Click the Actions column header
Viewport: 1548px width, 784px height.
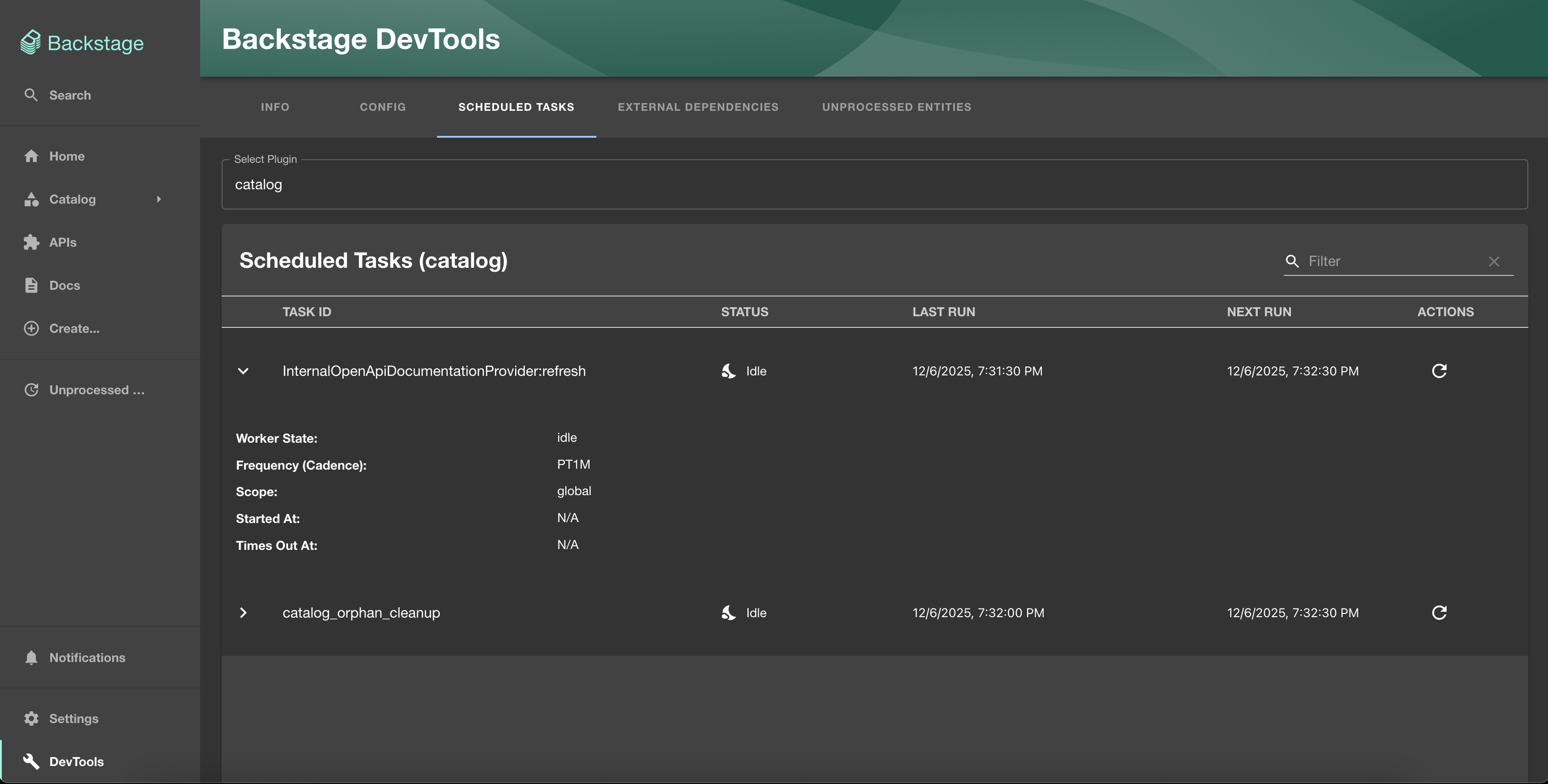pyautogui.click(x=1445, y=312)
